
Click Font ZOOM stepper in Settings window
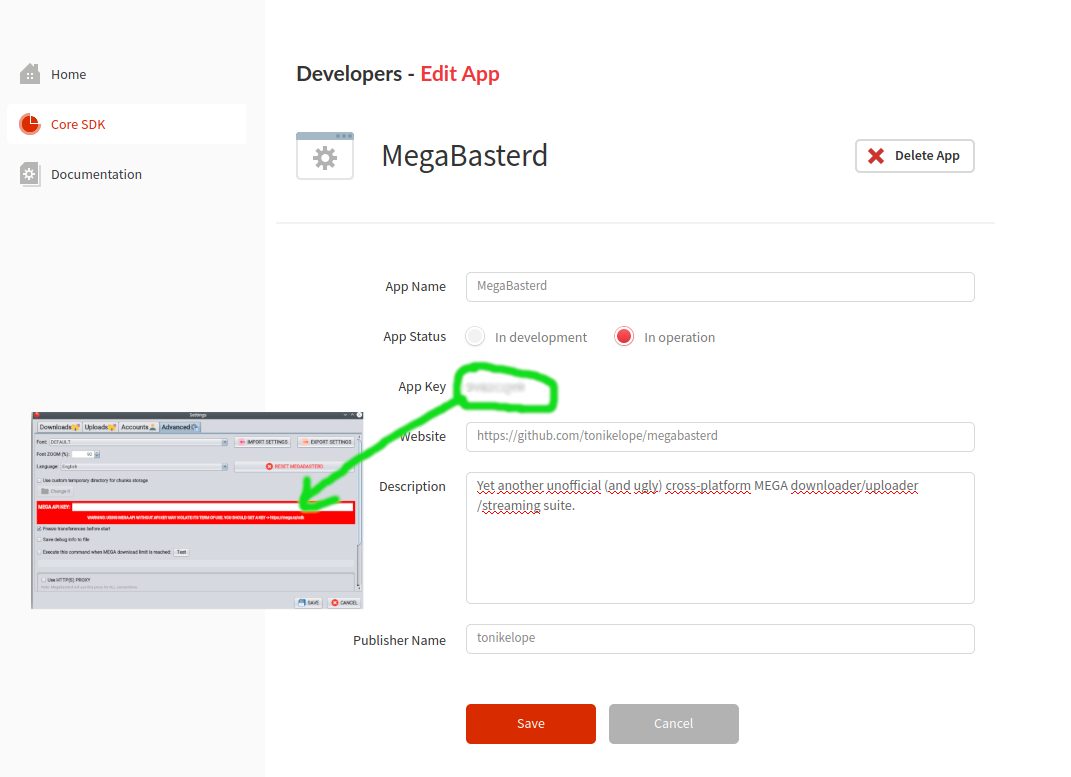click(97, 454)
